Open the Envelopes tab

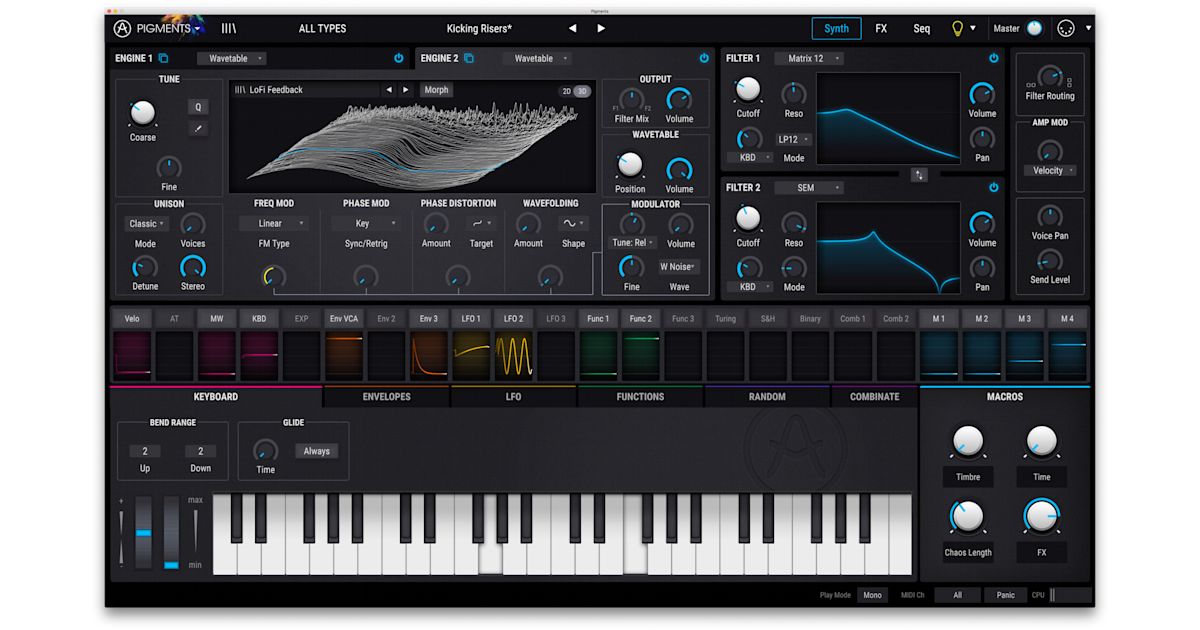tap(387, 397)
